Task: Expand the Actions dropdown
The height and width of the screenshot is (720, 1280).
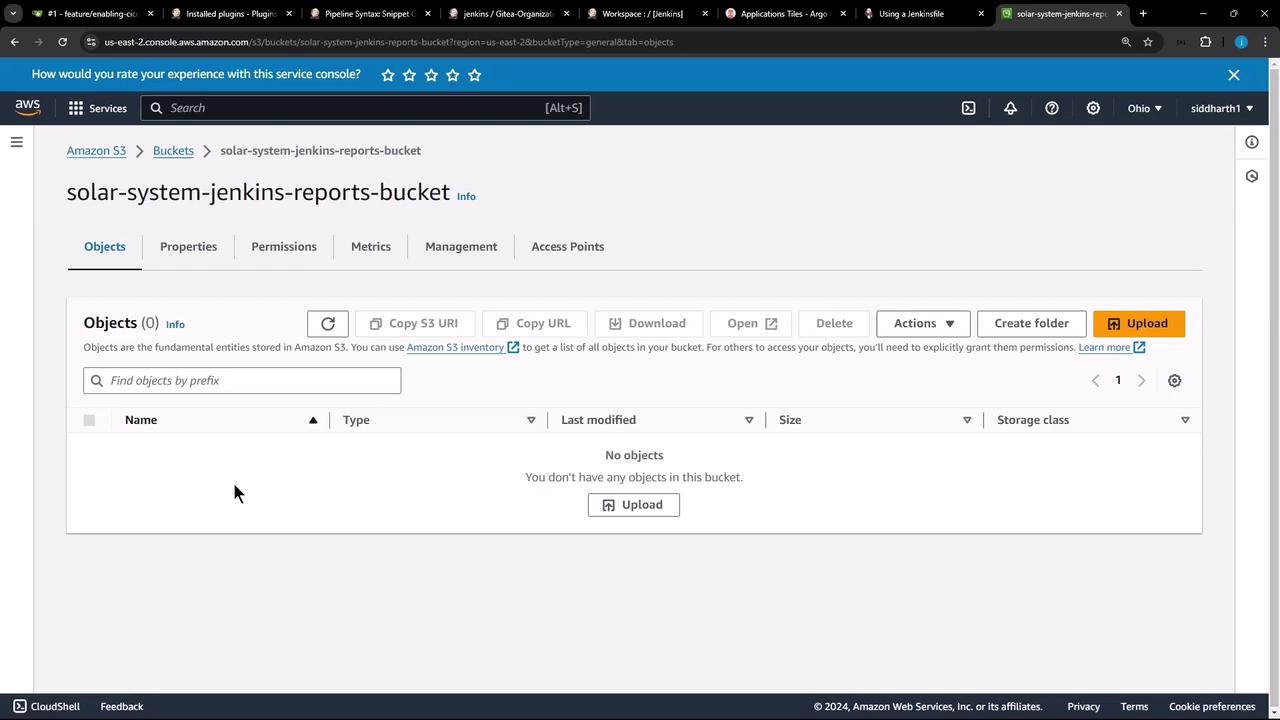Action: pyautogui.click(x=923, y=324)
